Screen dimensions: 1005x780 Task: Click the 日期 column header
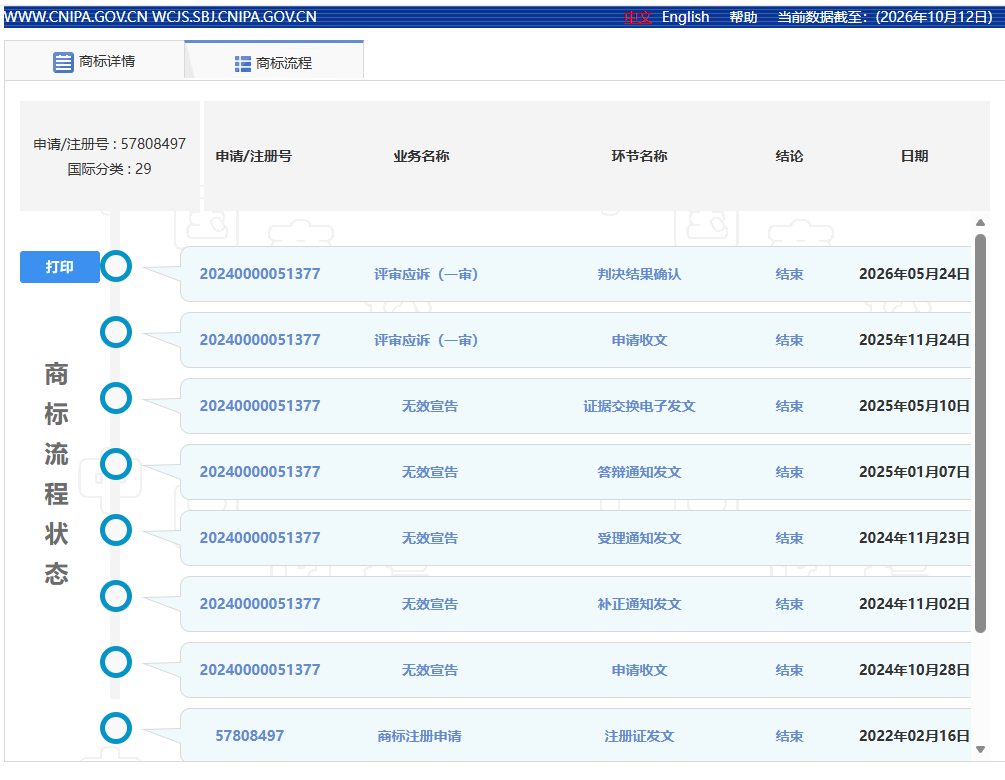click(x=914, y=156)
